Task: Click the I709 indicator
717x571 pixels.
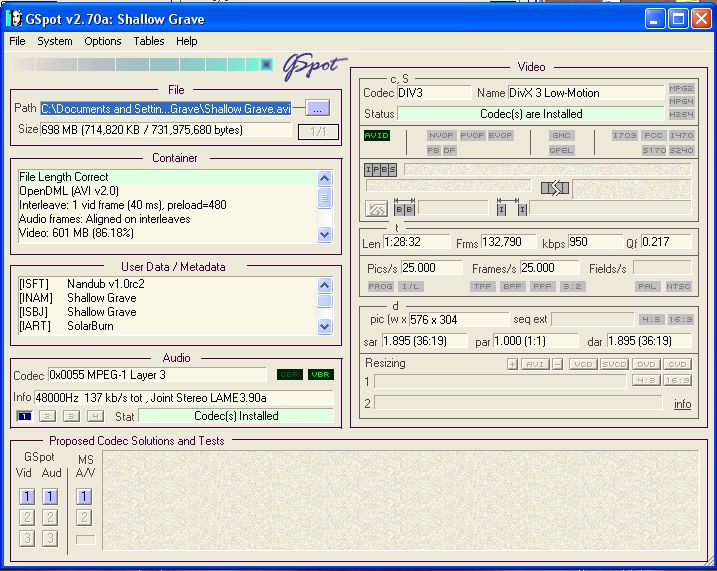Action: click(x=625, y=135)
